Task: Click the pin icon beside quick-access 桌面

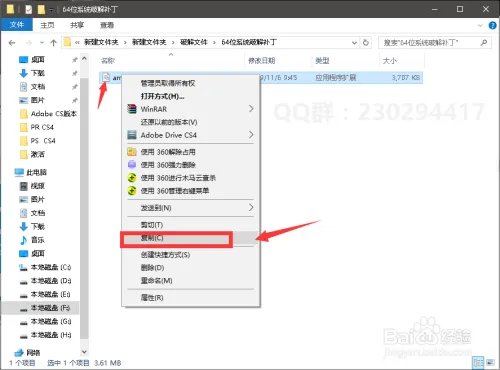Action: click(75, 60)
